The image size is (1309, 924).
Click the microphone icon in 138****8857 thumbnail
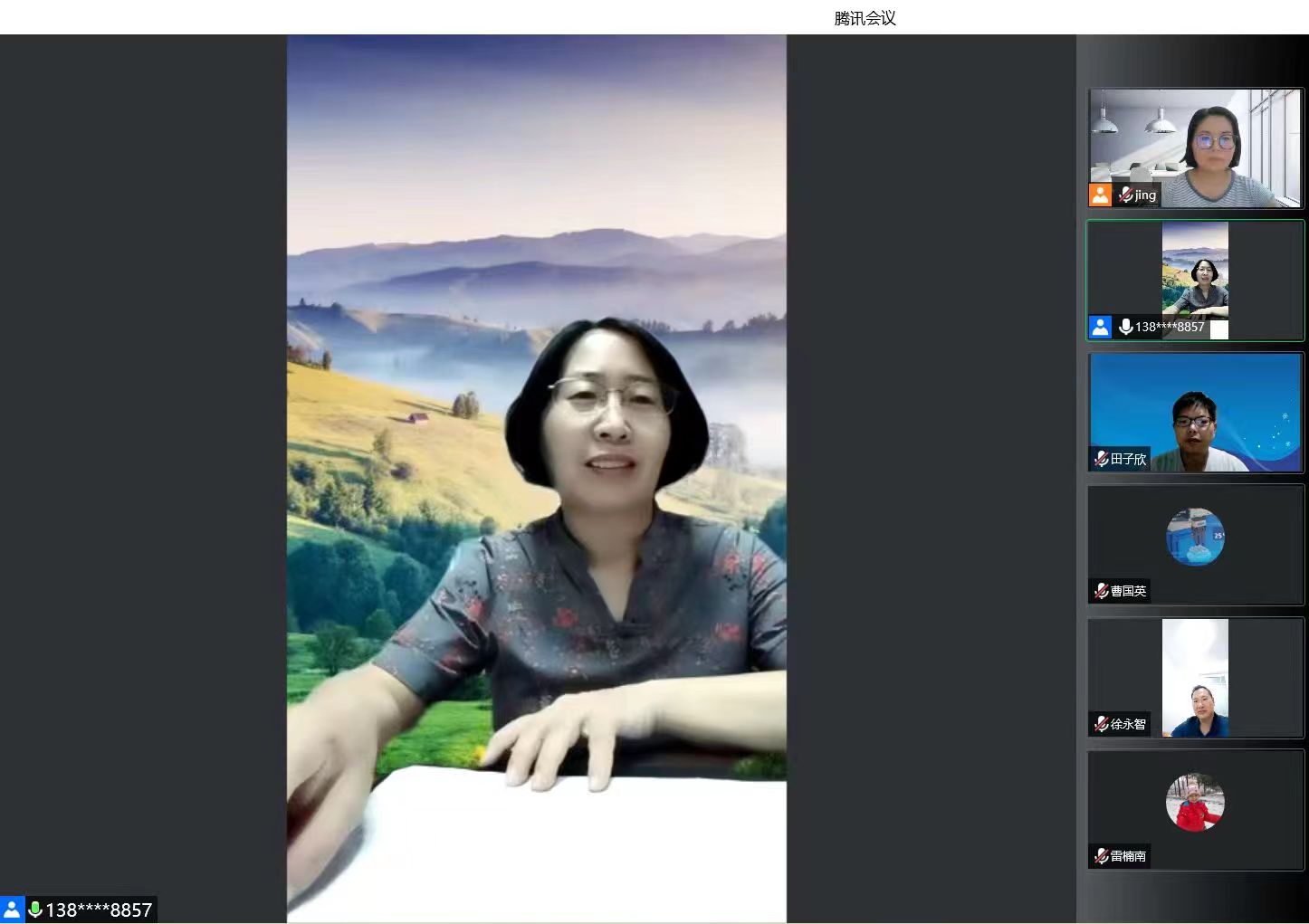click(1125, 327)
